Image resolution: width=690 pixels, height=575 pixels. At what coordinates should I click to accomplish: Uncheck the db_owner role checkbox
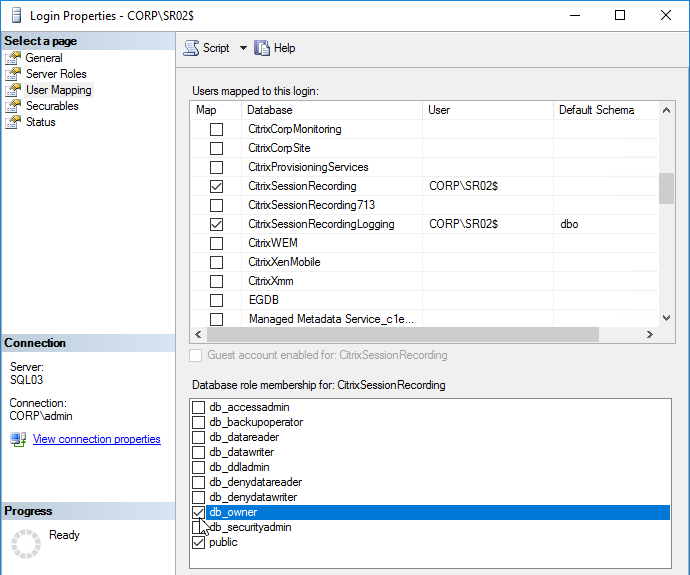(x=198, y=512)
